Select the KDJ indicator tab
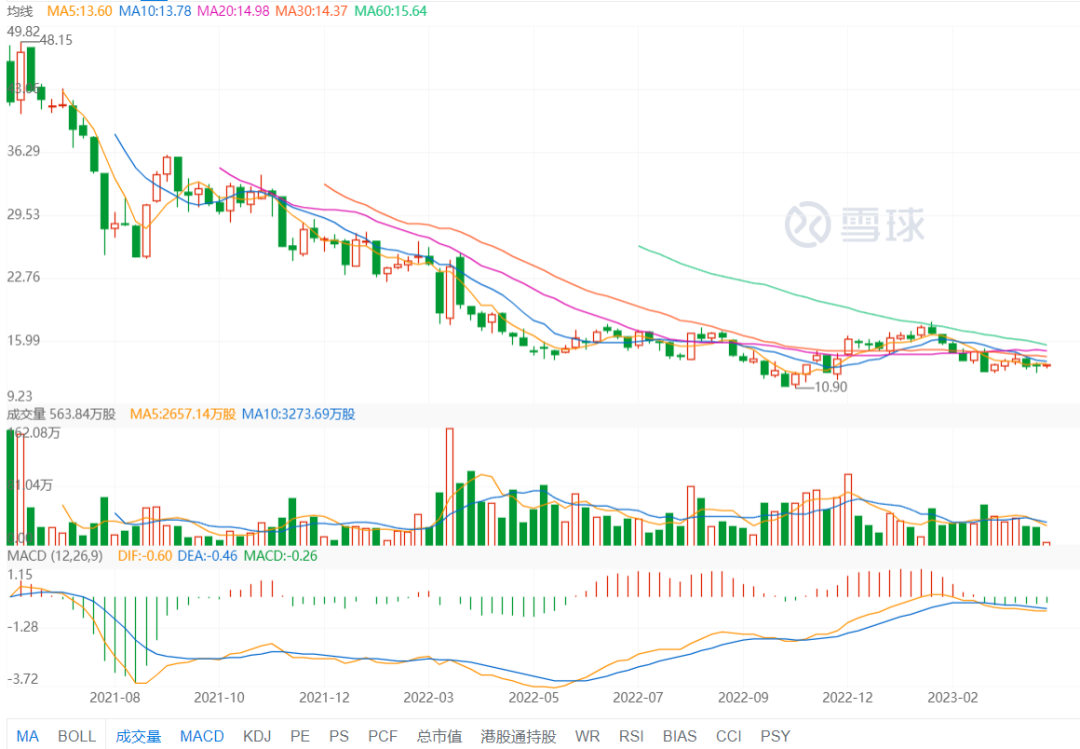The width and height of the screenshot is (1080, 749). coord(258,736)
